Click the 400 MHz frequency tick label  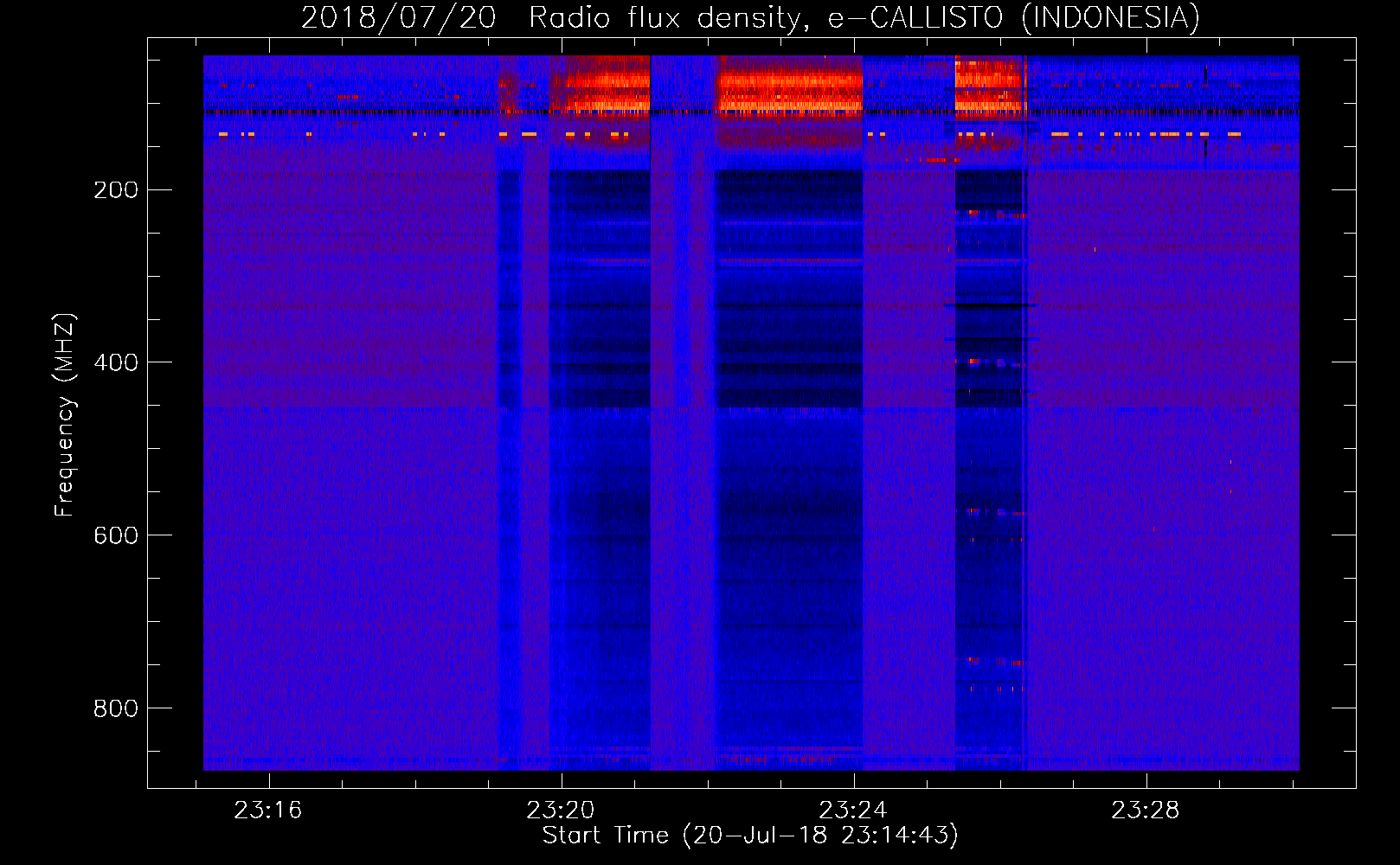point(116,362)
